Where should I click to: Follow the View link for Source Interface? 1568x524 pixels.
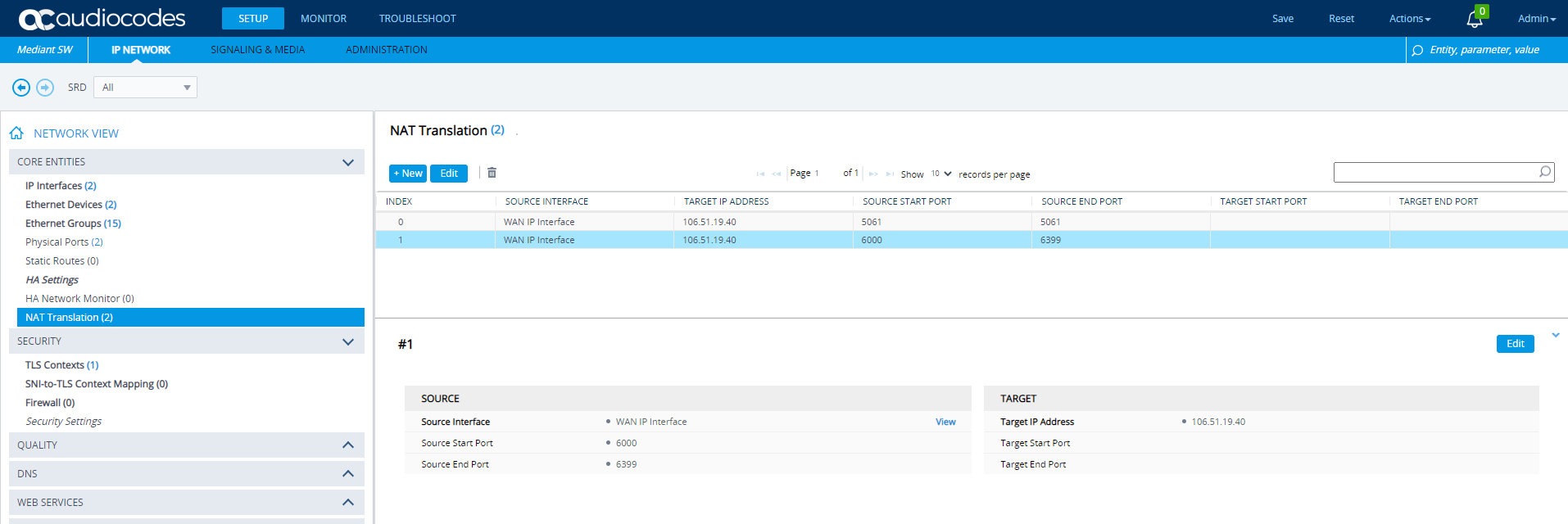[945, 422]
